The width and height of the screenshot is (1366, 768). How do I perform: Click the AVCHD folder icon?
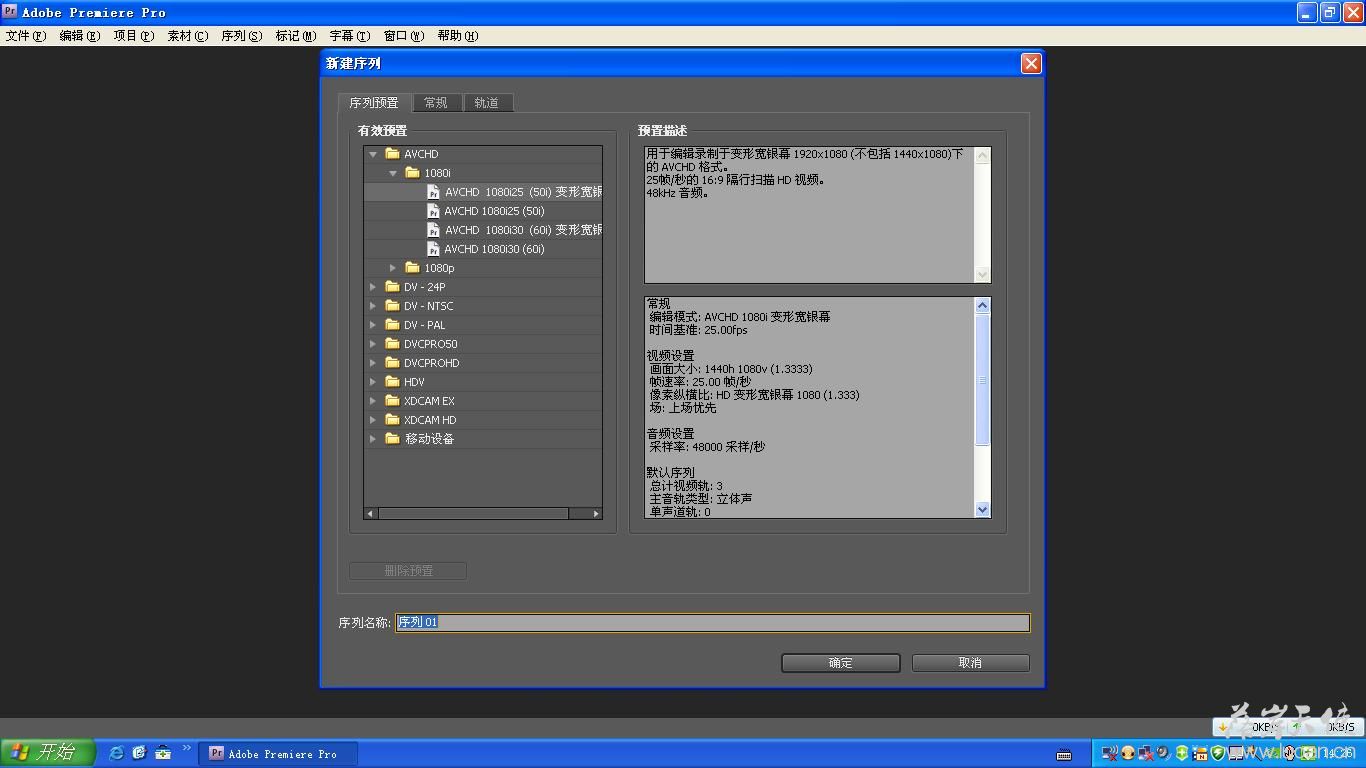point(392,154)
